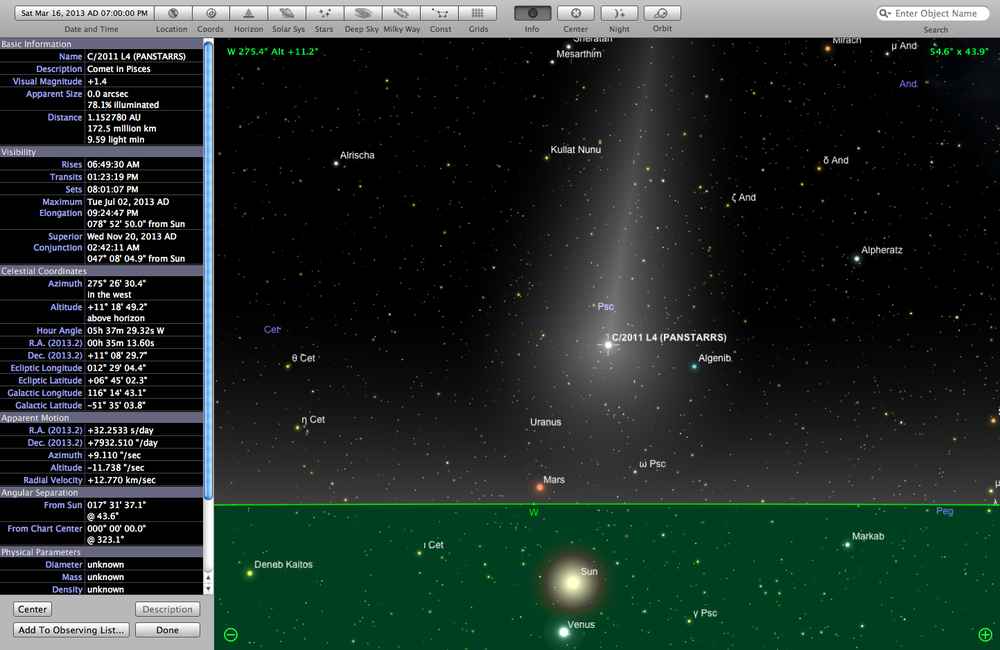Screen dimensions: 1000x650
Task: Click the info panel scrollbar
Action: [x=207, y=300]
